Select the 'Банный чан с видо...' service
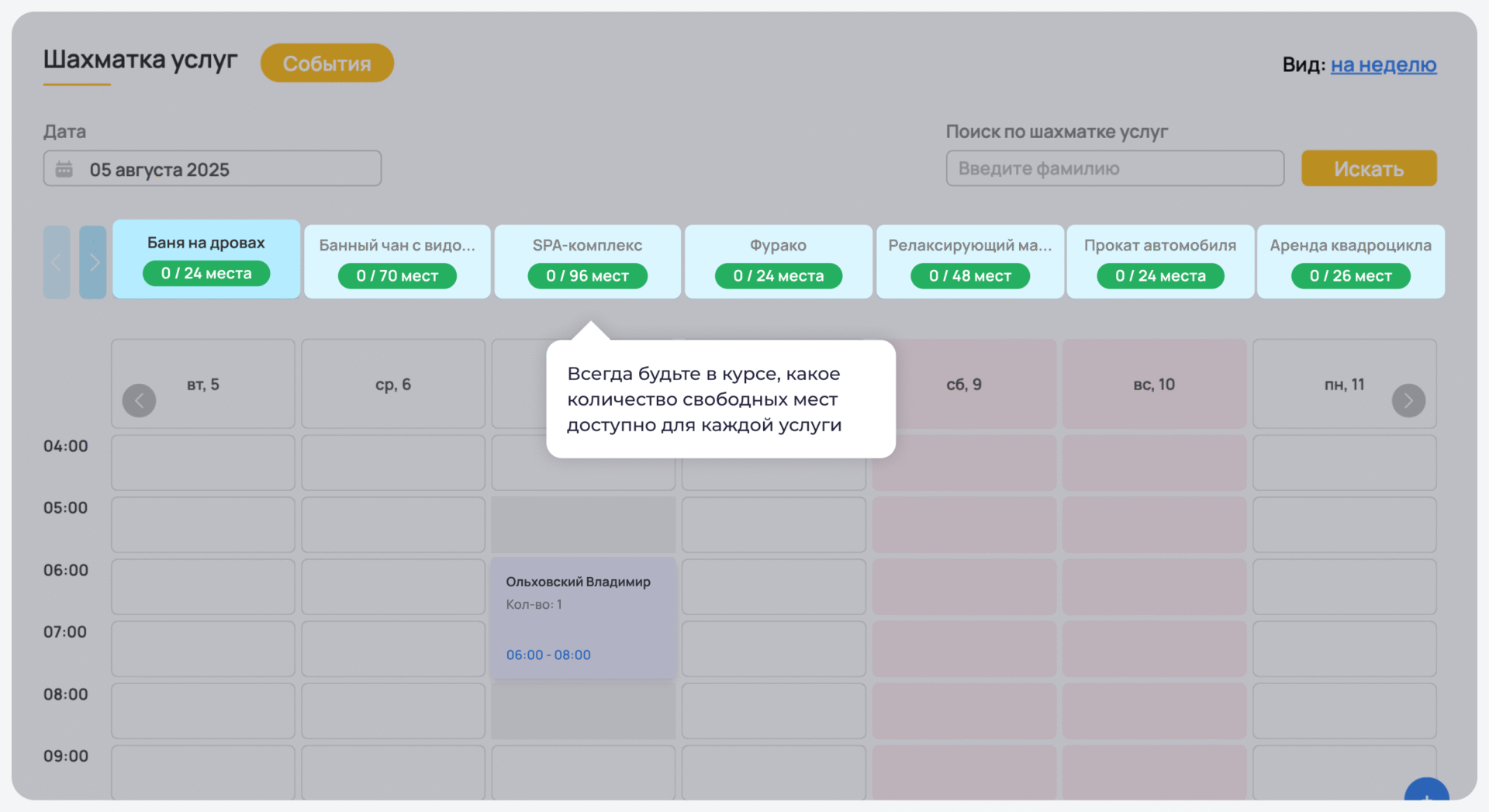The image size is (1489, 812). tap(397, 261)
